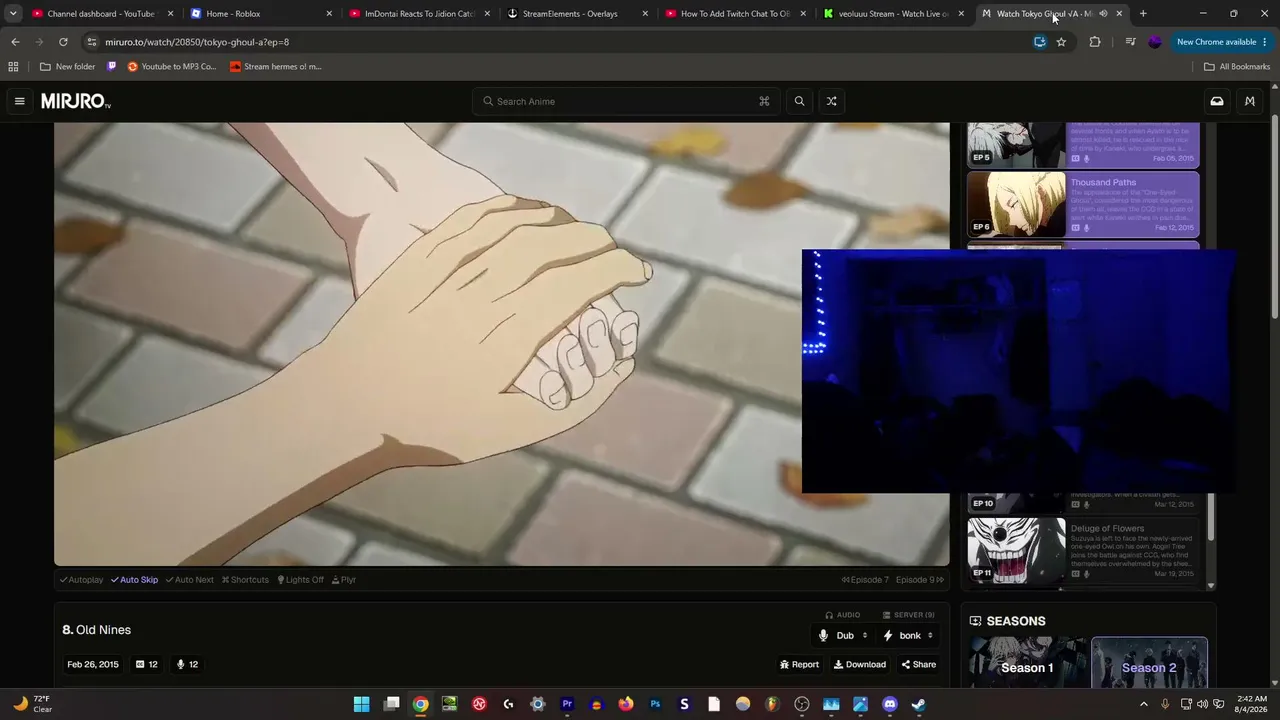Open the Dub audio dropdown
Screen dimensions: 1280x720
coord(844,636)
